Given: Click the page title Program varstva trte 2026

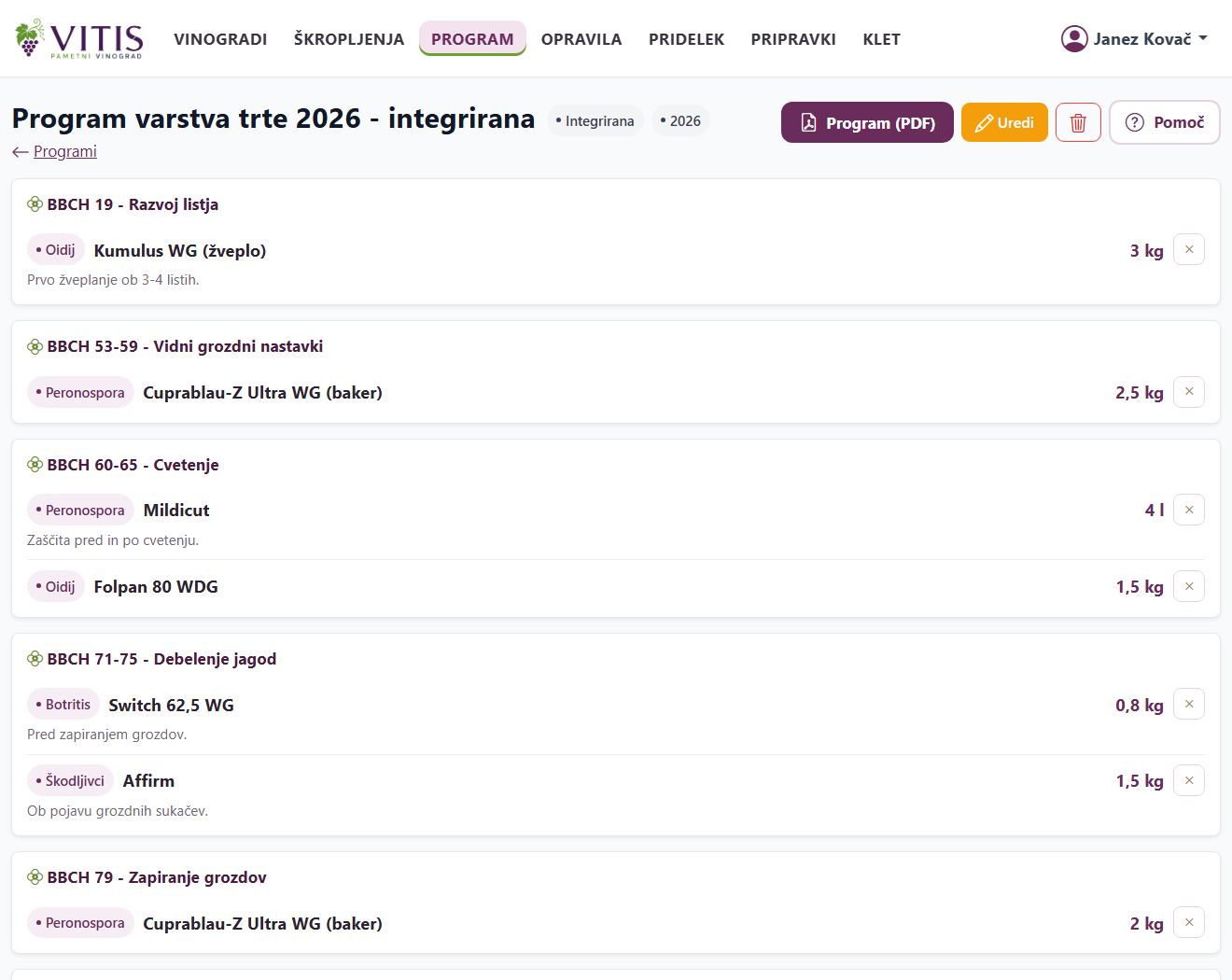Looking at the screenshot, I should click(273, 119).
